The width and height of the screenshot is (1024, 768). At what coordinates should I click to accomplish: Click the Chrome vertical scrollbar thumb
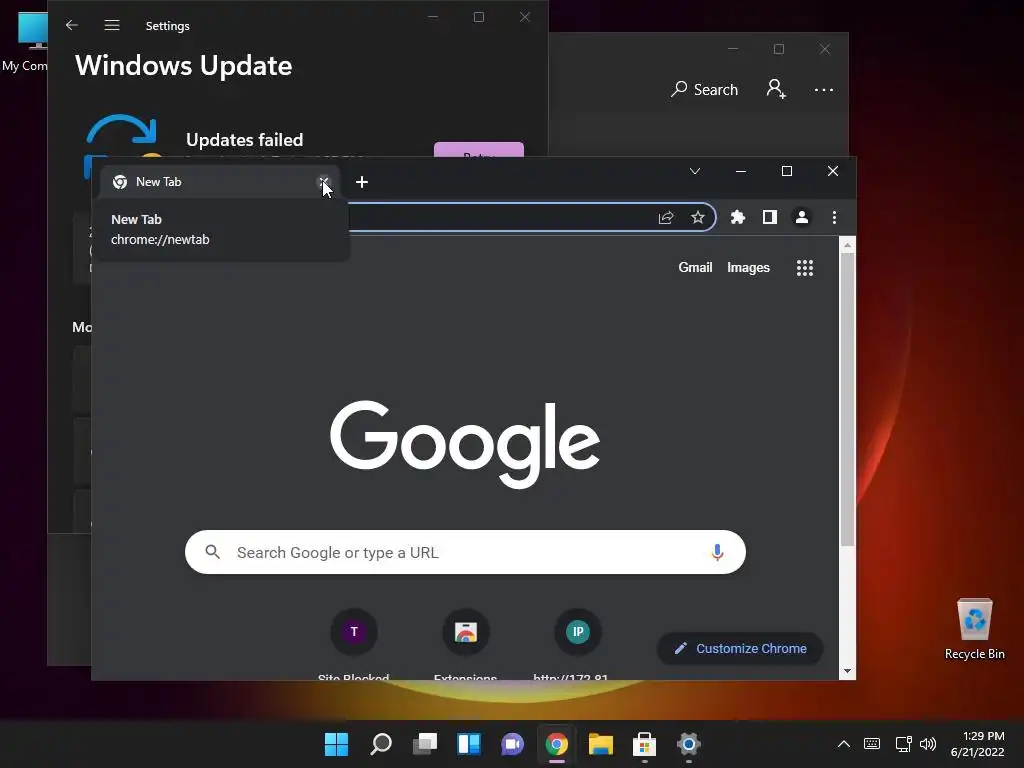[847, 398]
